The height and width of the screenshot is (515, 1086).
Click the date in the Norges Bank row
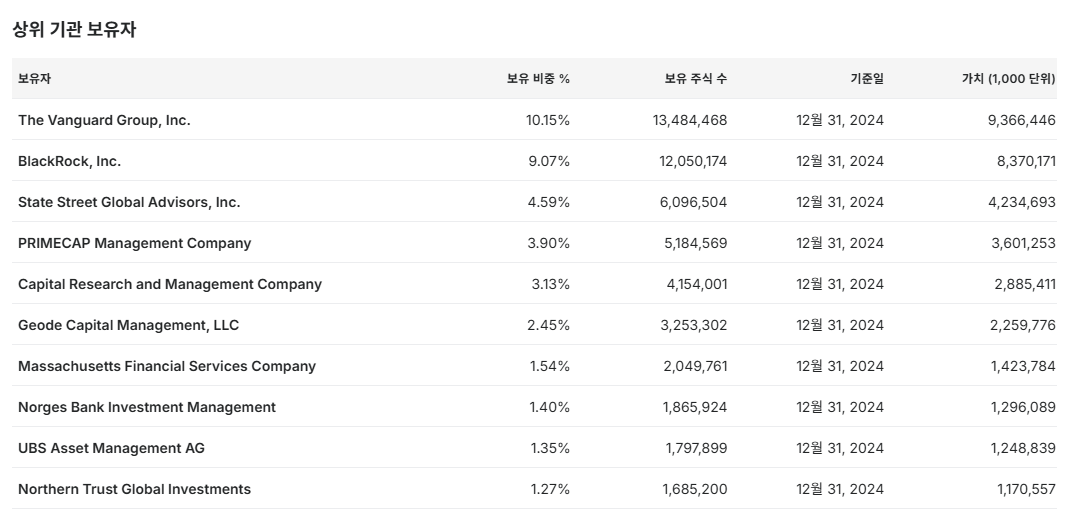[840, 407]
